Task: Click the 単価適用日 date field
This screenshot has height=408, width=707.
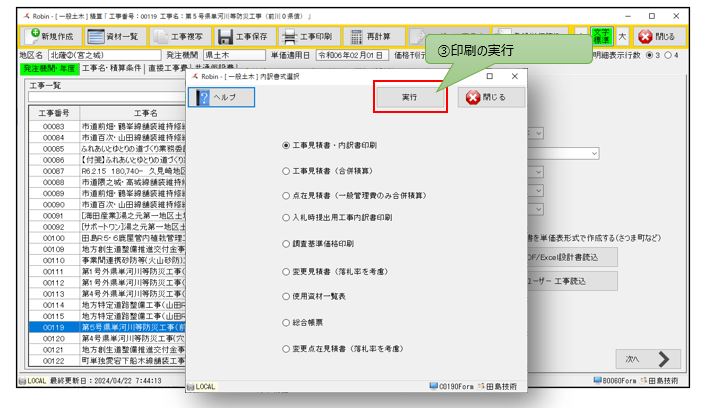Action: [x=352, y=55]
